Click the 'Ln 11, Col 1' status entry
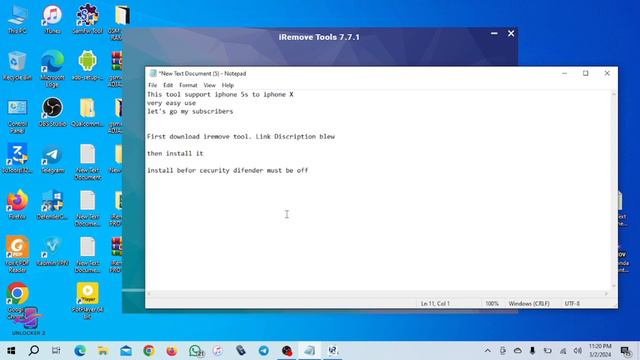Viewport: 640px width, 360px height. pos(435,304)
